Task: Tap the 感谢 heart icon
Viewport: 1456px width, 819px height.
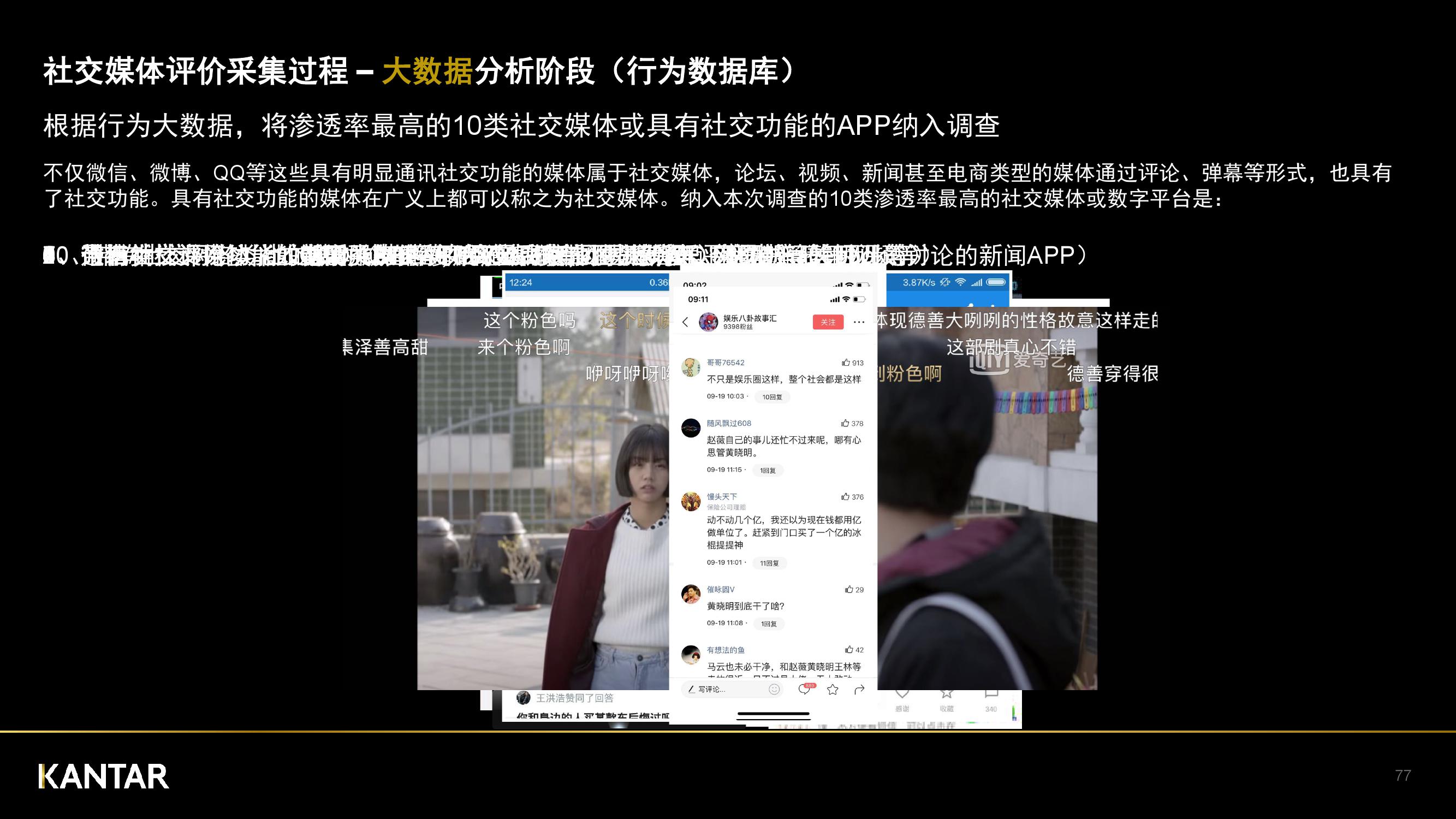Action: [902, 696]
